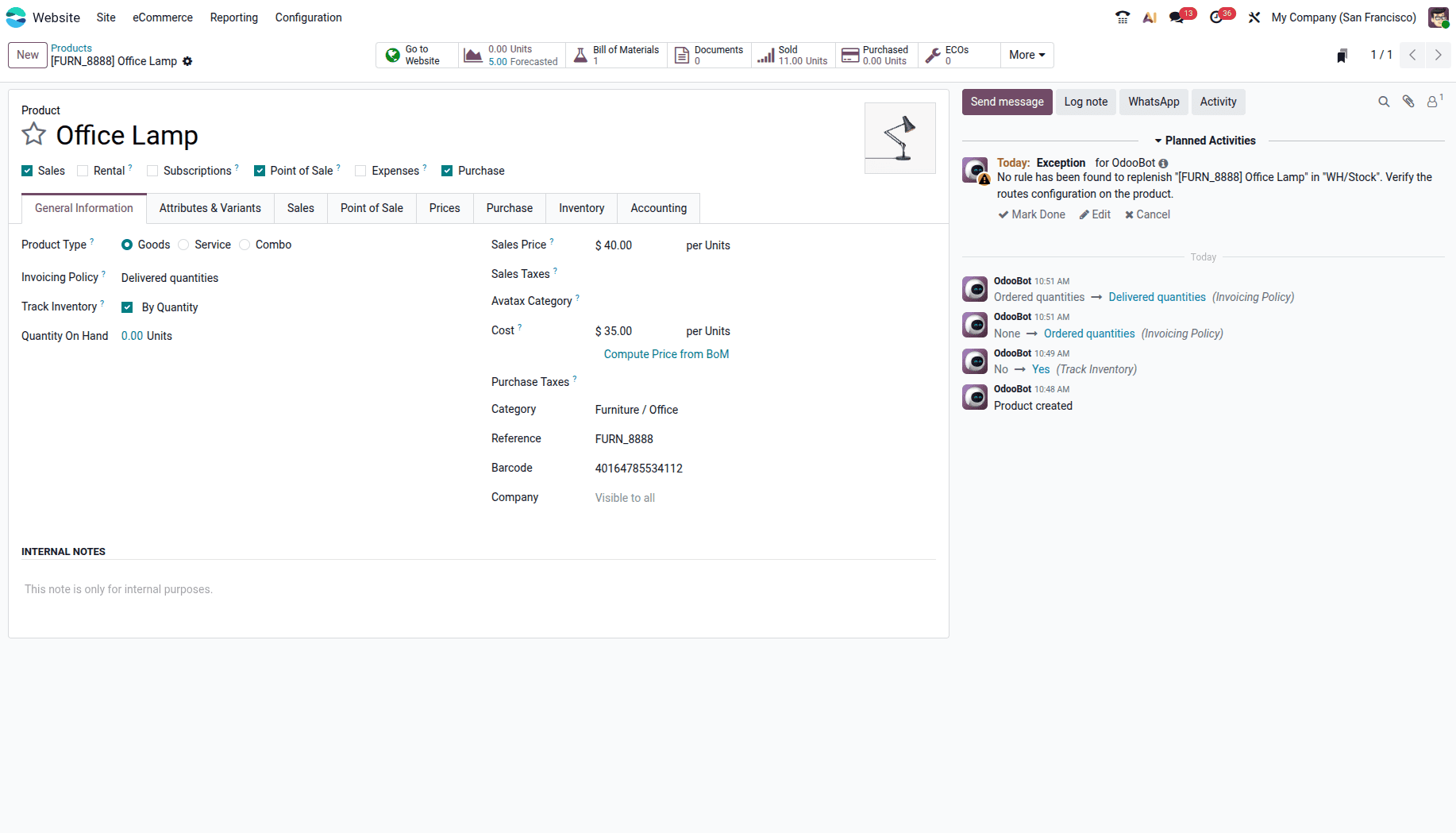This screenshot has height=833, width=1456.
Task: Select the Service product type radio
Action: coord(183,245)
